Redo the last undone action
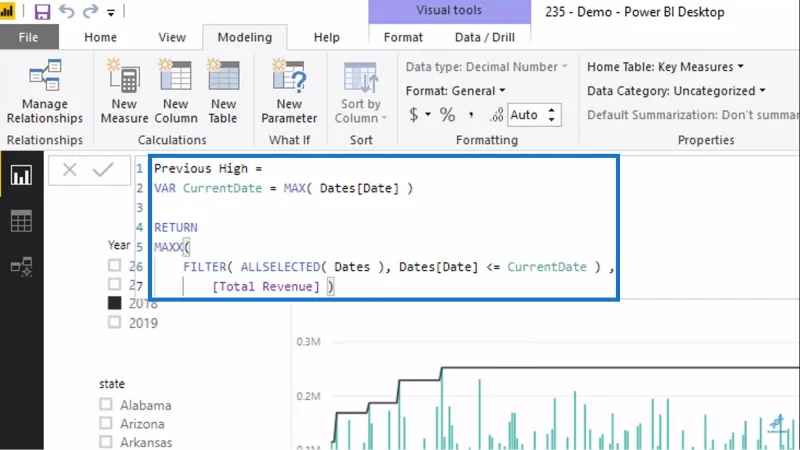Screen dimensions: 800x450 [x=90, y=11]
